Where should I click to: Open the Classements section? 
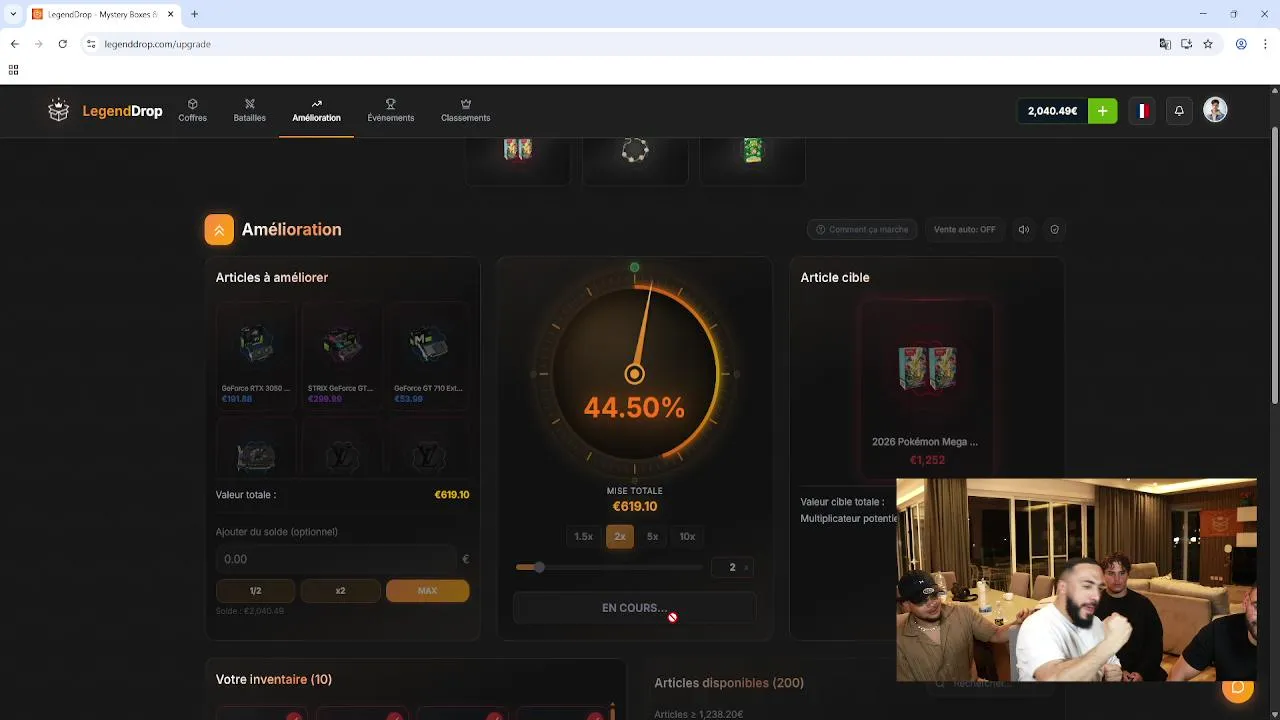[465, 110]
